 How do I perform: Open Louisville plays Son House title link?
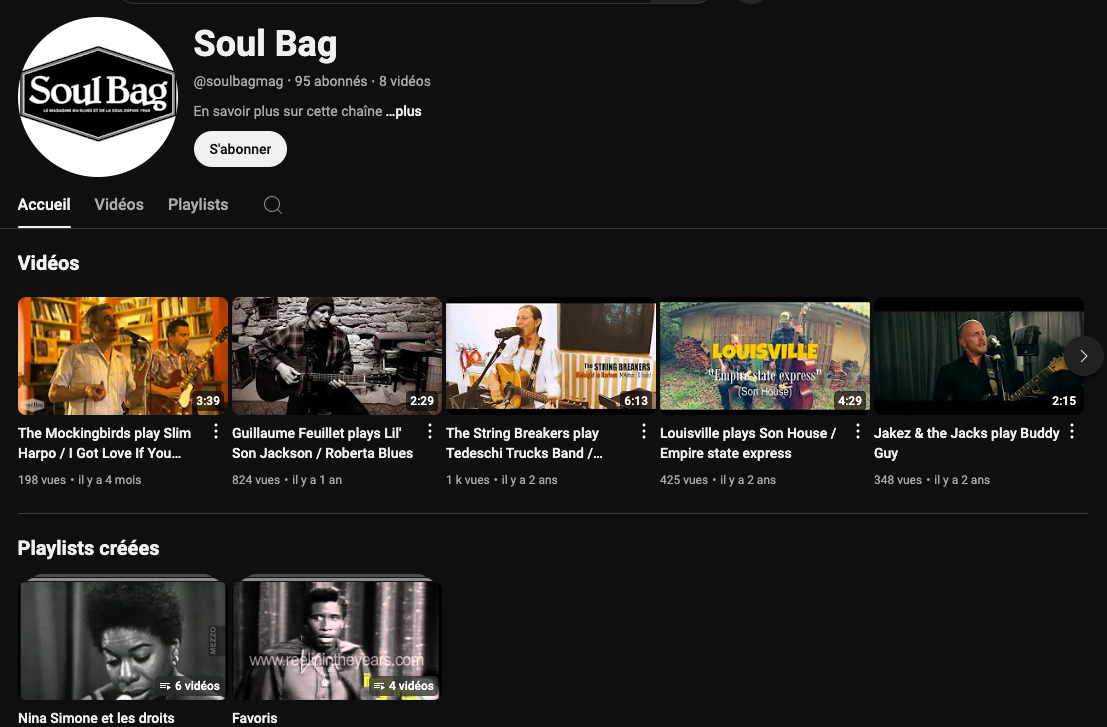pyautogui.click(x=748, y=443)
